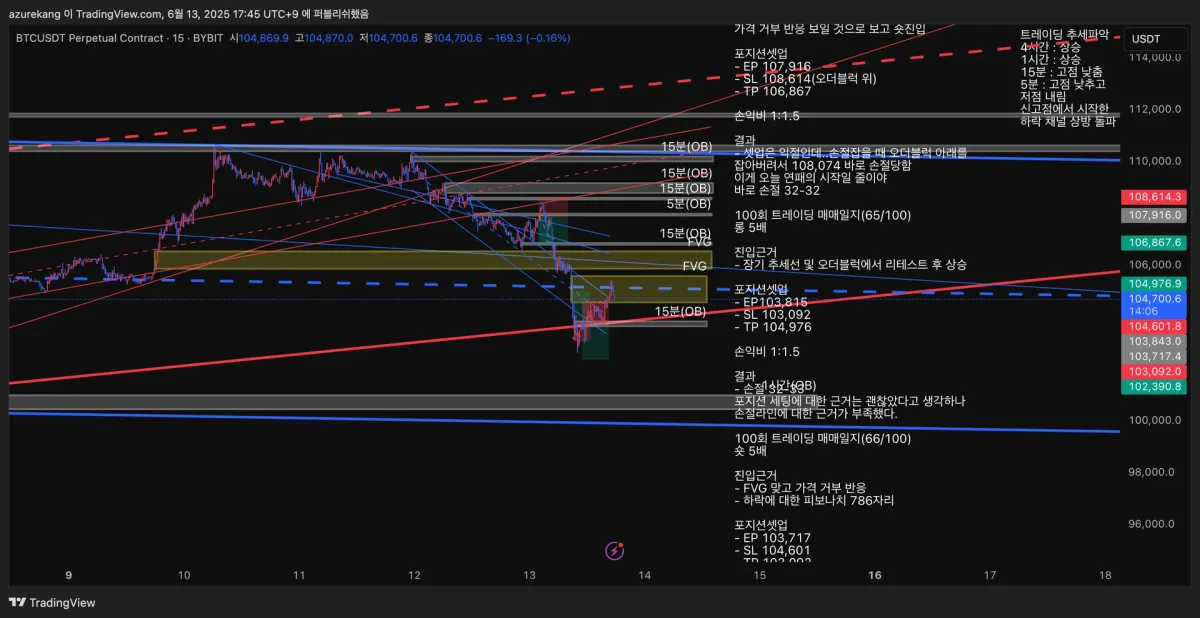Image resolution: width=1200 pixels, height=618 pixels.
Task: Click the green 102,390.8 price label
Action: coord(1156,386)
